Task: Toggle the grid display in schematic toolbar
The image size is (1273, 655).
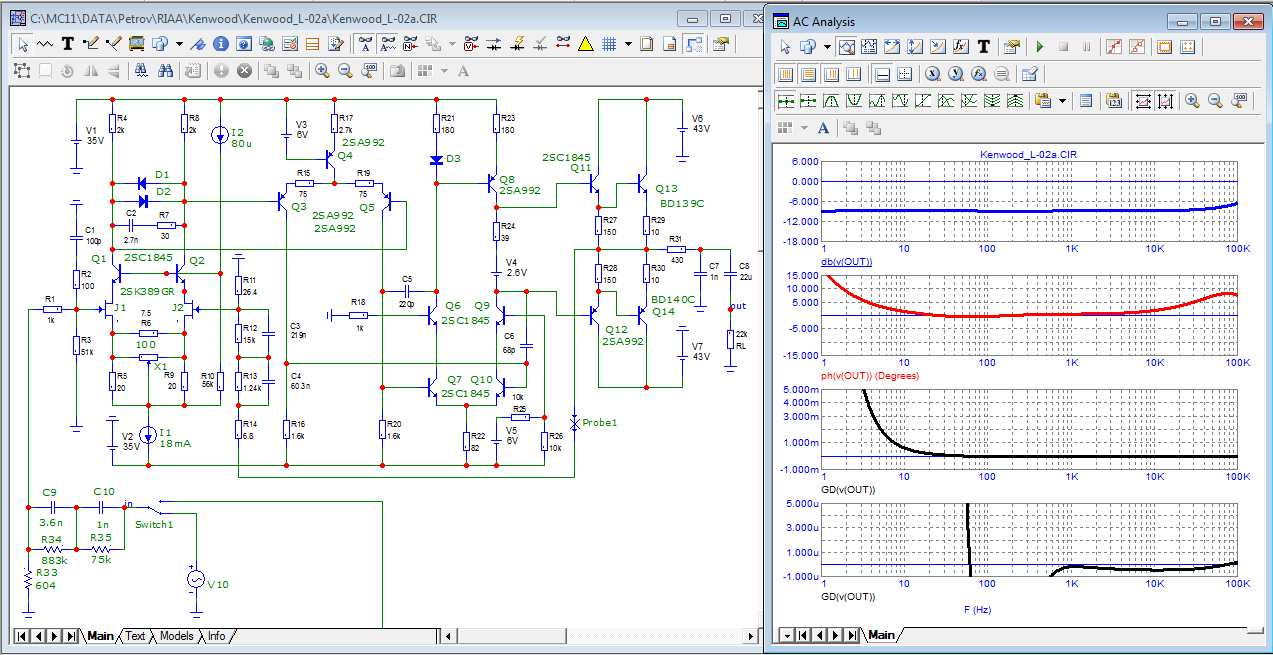Action: (607, 43)
